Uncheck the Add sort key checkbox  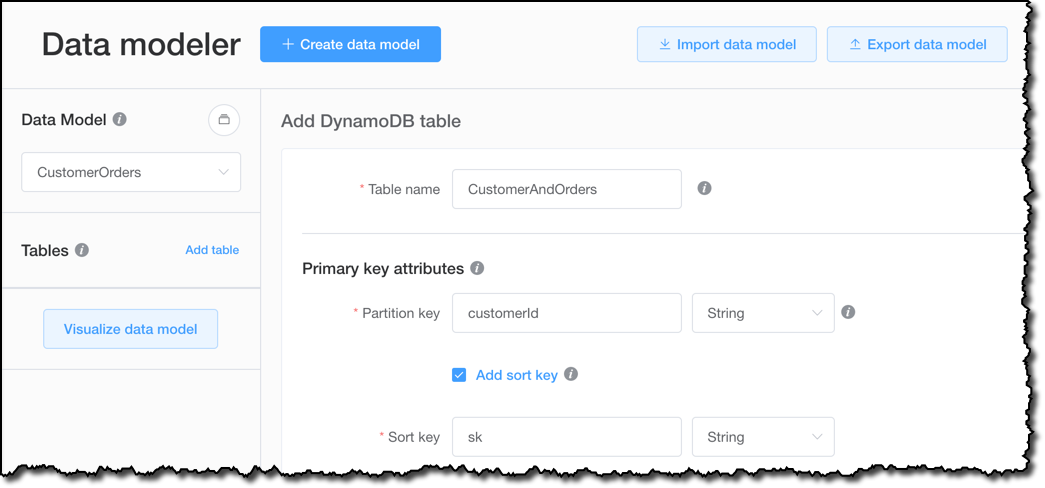click(459, 375)
